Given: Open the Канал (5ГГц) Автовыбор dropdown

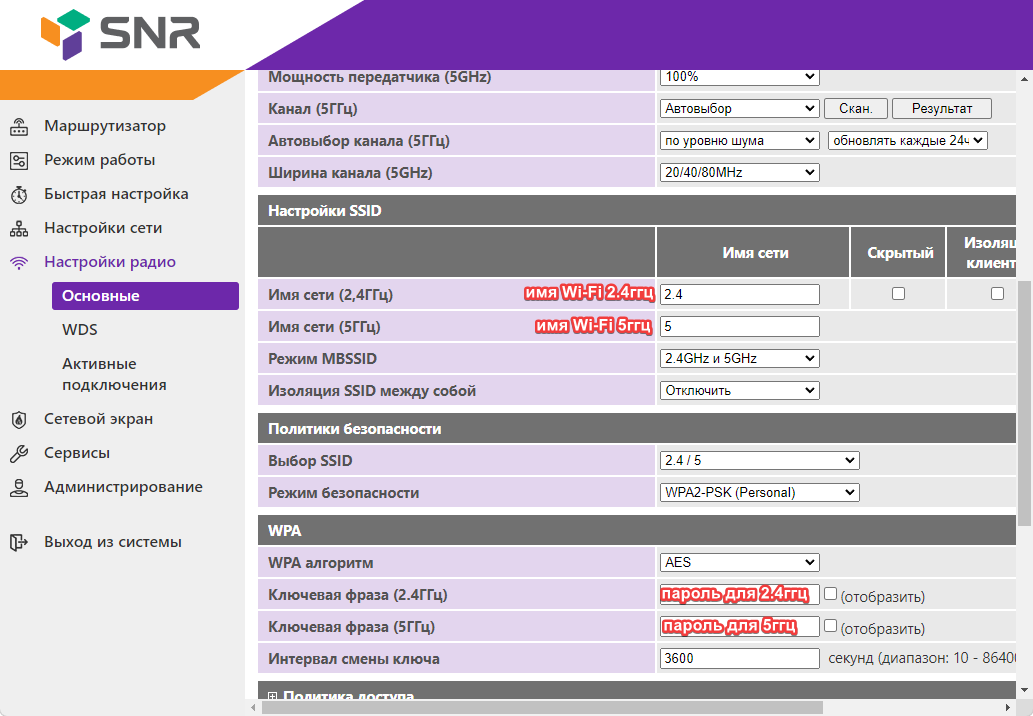Looking at the screenshot, I should 739,109.
